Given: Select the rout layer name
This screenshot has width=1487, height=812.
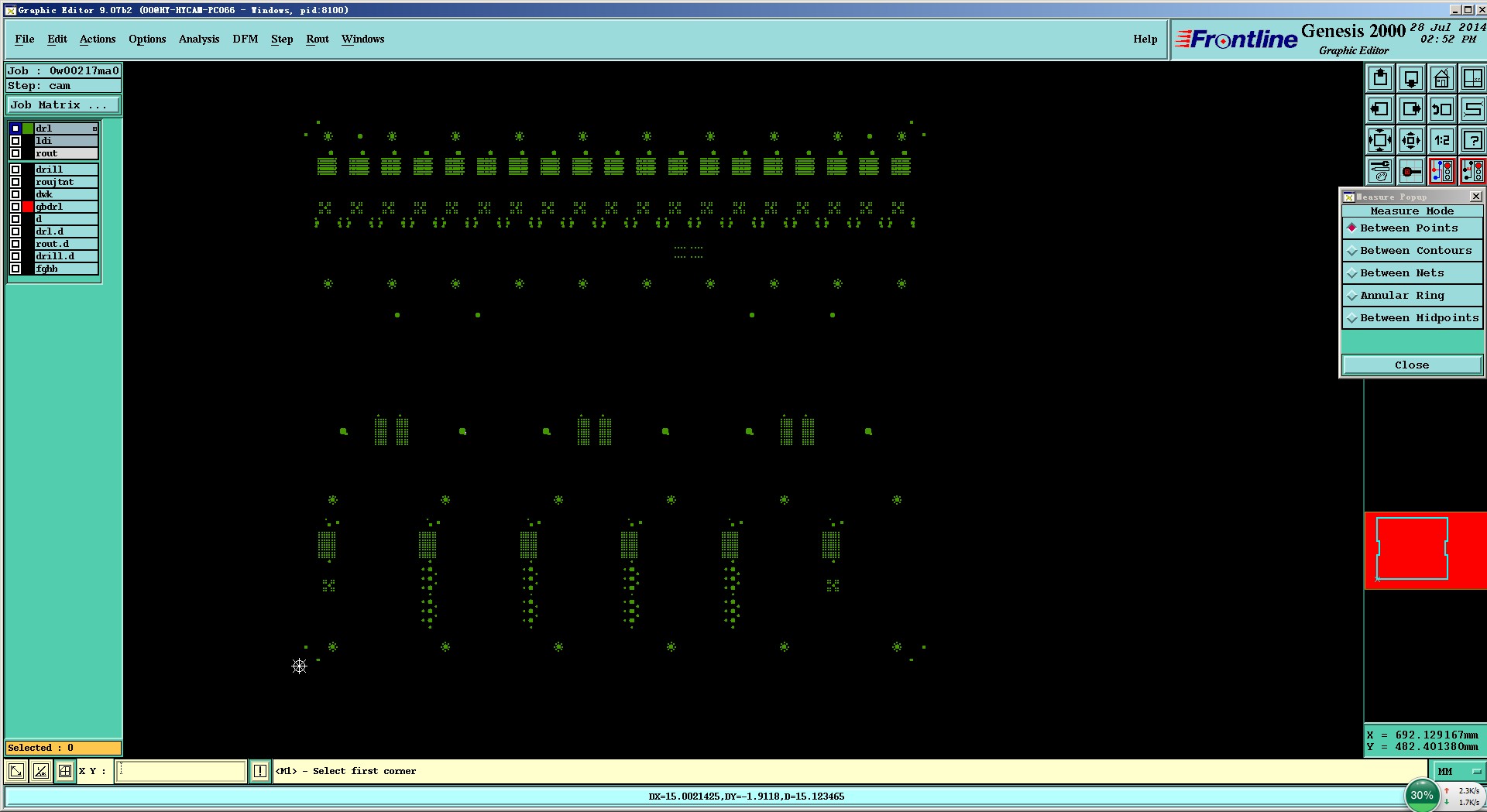Looking at the screenshot, I should point(66,153).
